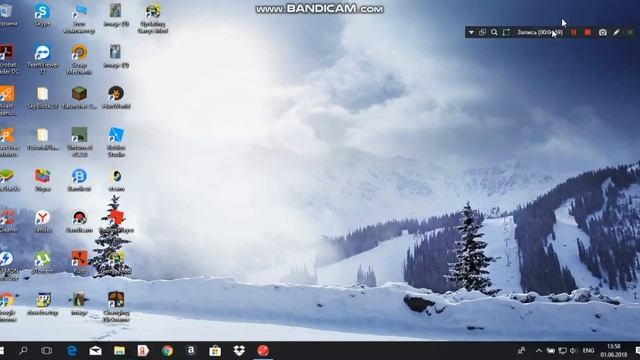Screen dimensions: 640x360
Task: Open the Action Center notifications icon
Action: coord(637,351)
